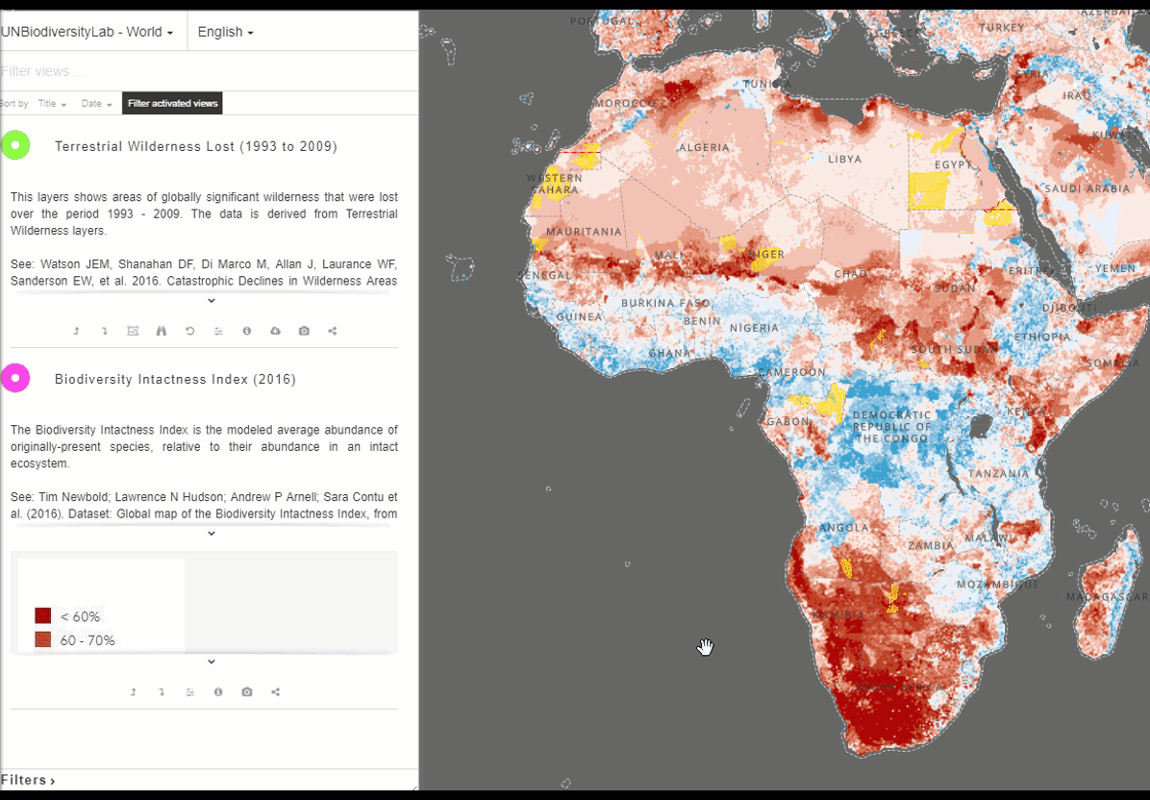Share the Terrestrial Wilderness Lost view
This screenshot has width=1150, height=800.
click(333, 331)
